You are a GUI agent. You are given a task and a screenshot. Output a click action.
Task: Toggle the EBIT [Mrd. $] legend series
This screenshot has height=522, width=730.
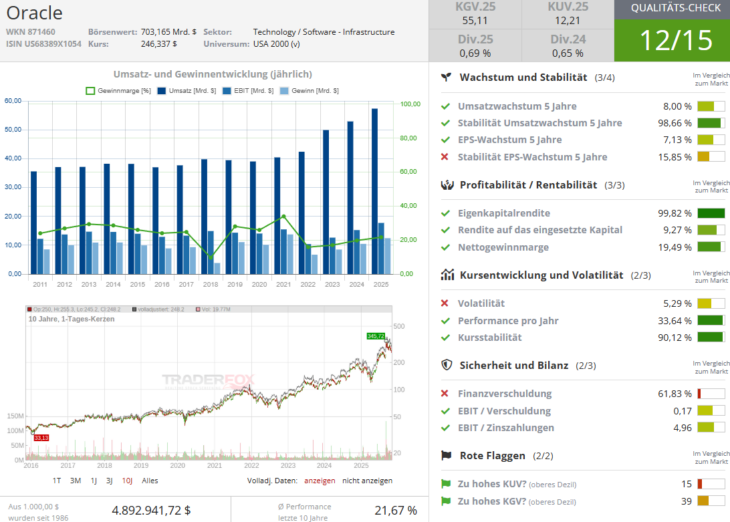click(244, 90)
